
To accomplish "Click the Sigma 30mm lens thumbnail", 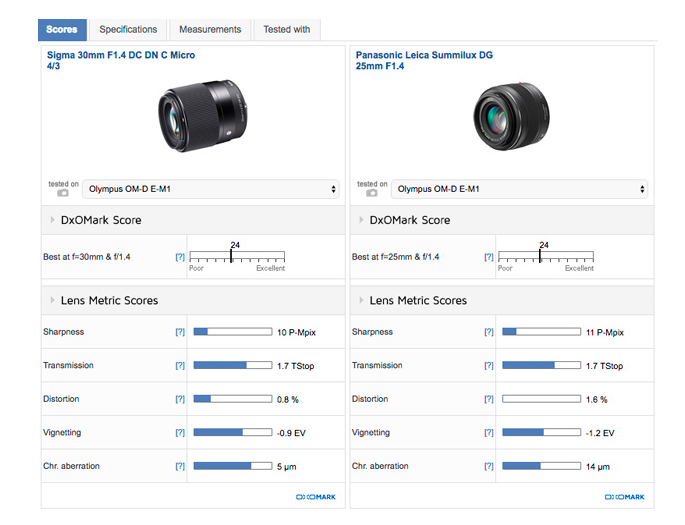I will [202, 116].
